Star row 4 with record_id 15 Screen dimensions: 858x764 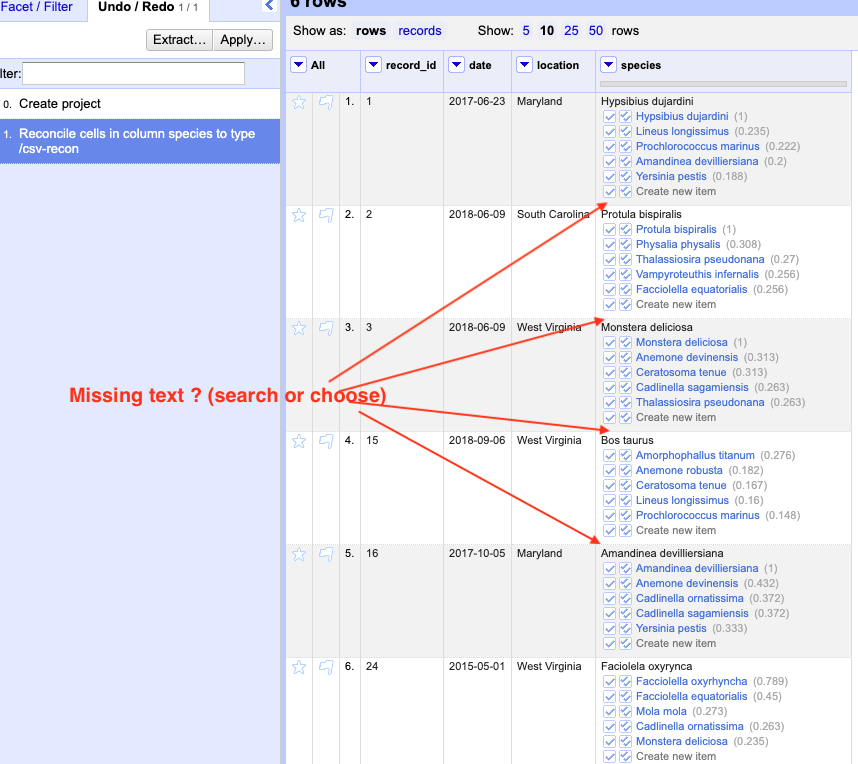click(x=299, y=441)
